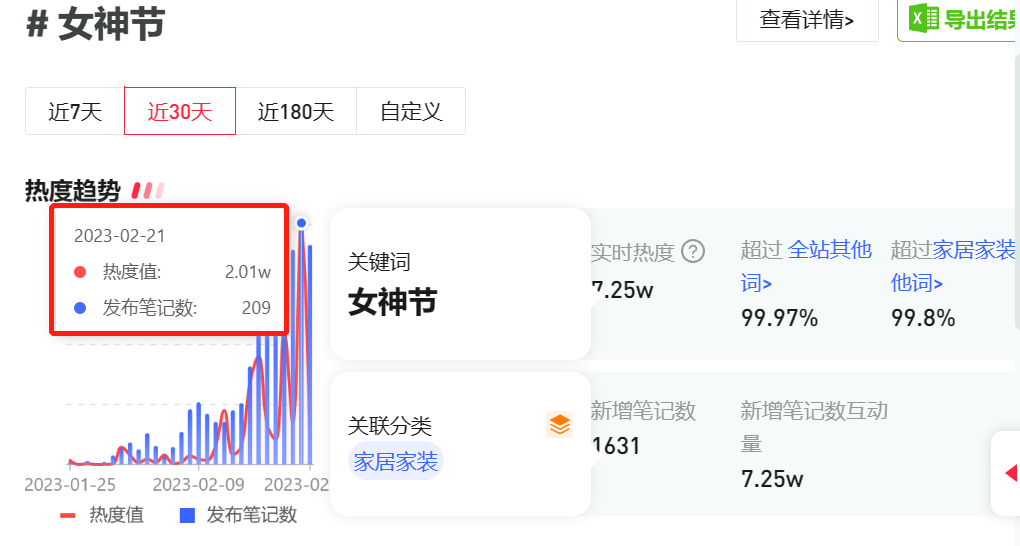Click the 女神节 keyword text in card

click(x=392, y=303)
